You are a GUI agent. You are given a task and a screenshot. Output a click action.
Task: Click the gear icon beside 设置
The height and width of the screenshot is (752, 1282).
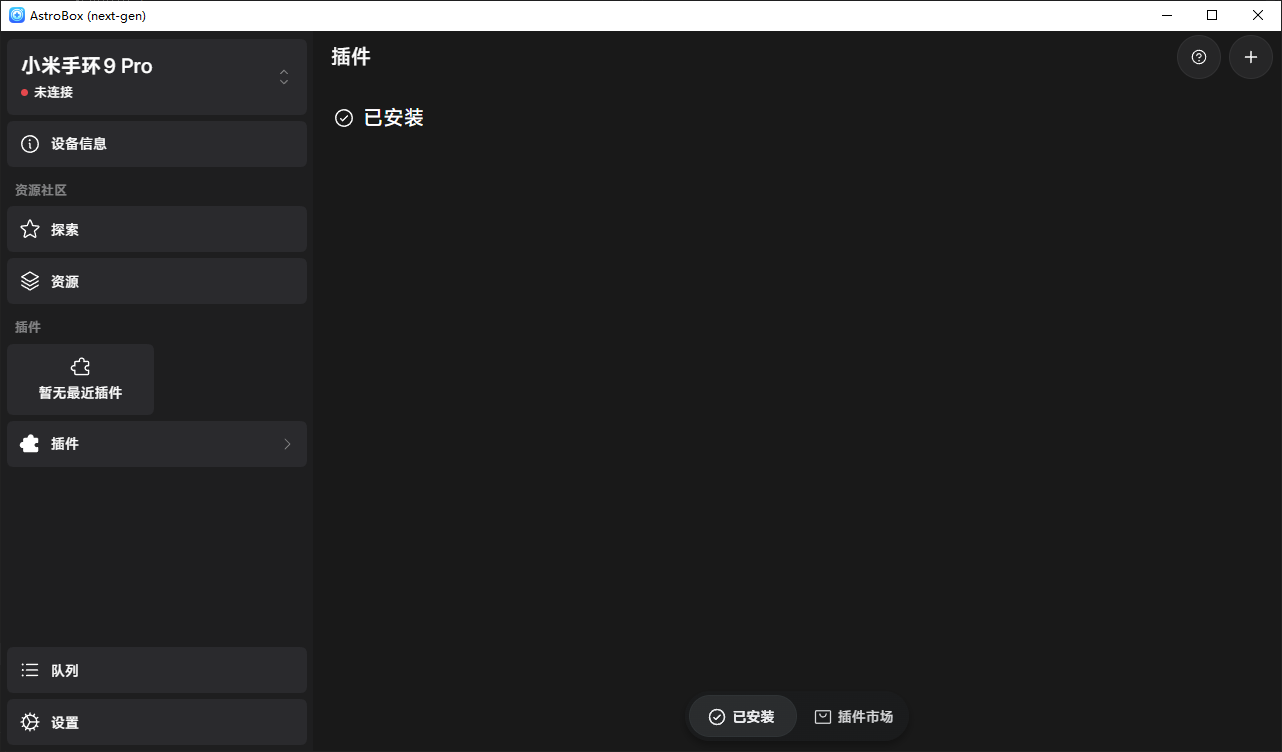(x=30, y=722)
